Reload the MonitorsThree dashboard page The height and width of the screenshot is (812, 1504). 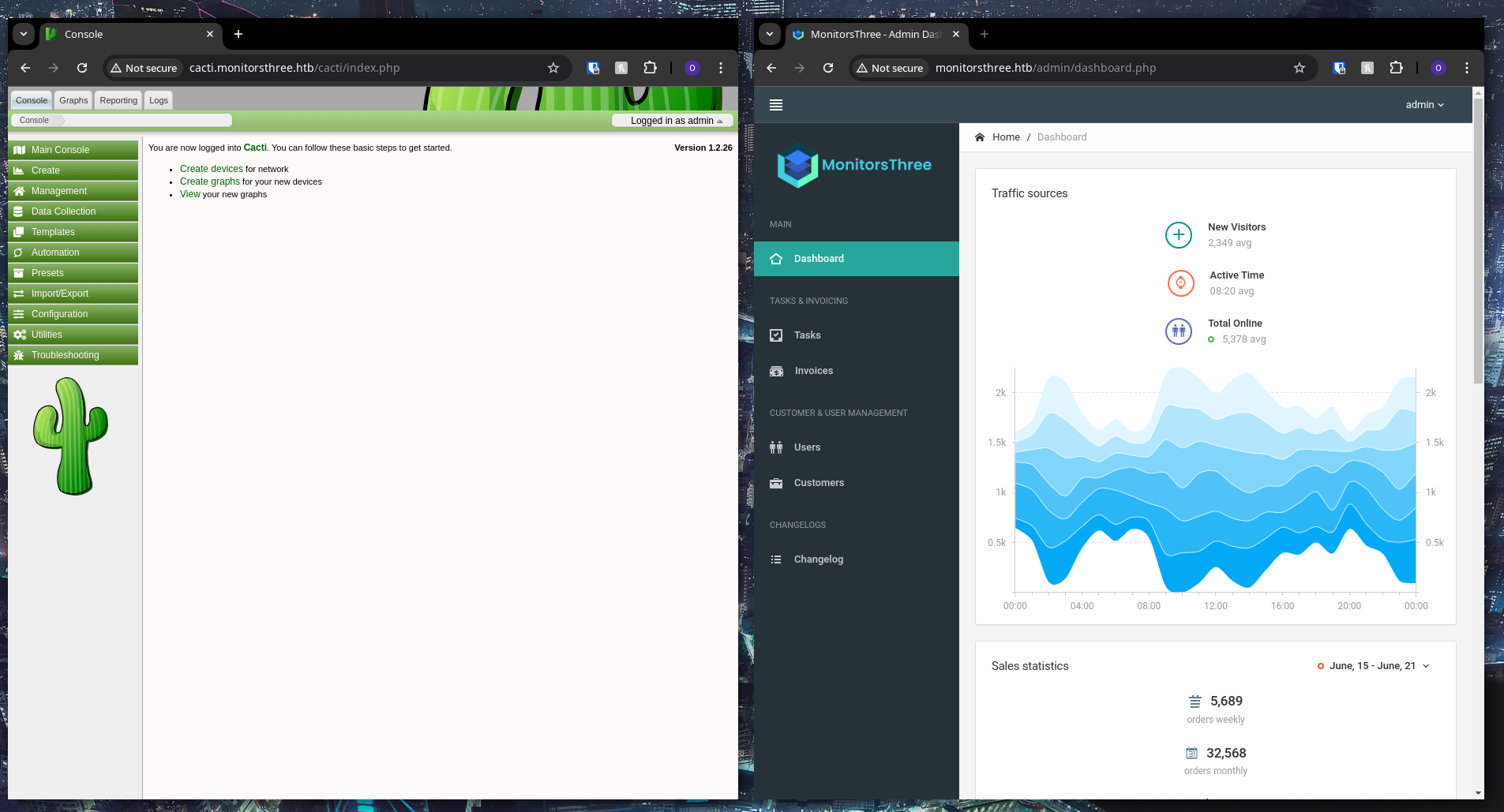(828, 68)
